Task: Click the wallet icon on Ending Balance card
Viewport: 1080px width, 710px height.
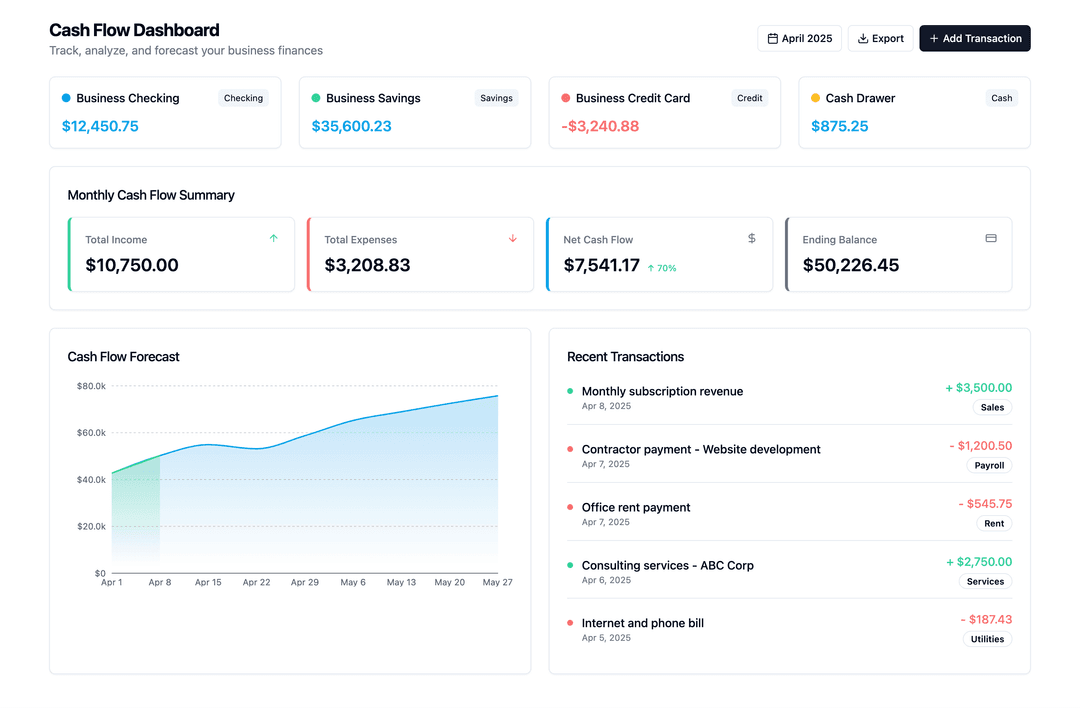Action: point(991,238)
